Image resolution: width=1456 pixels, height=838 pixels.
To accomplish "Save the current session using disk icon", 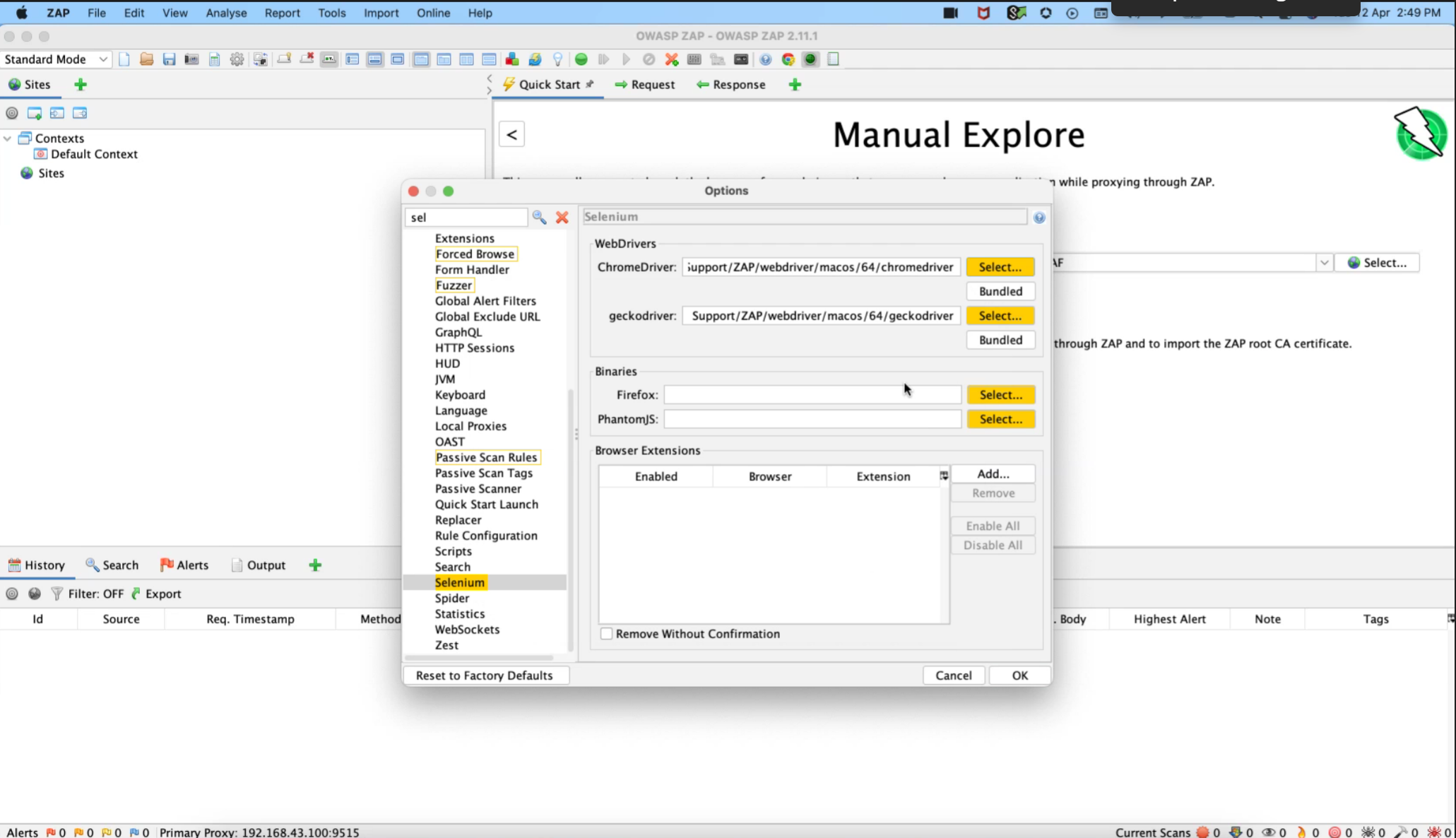I will pyautogui.click(x=169, y=59).
